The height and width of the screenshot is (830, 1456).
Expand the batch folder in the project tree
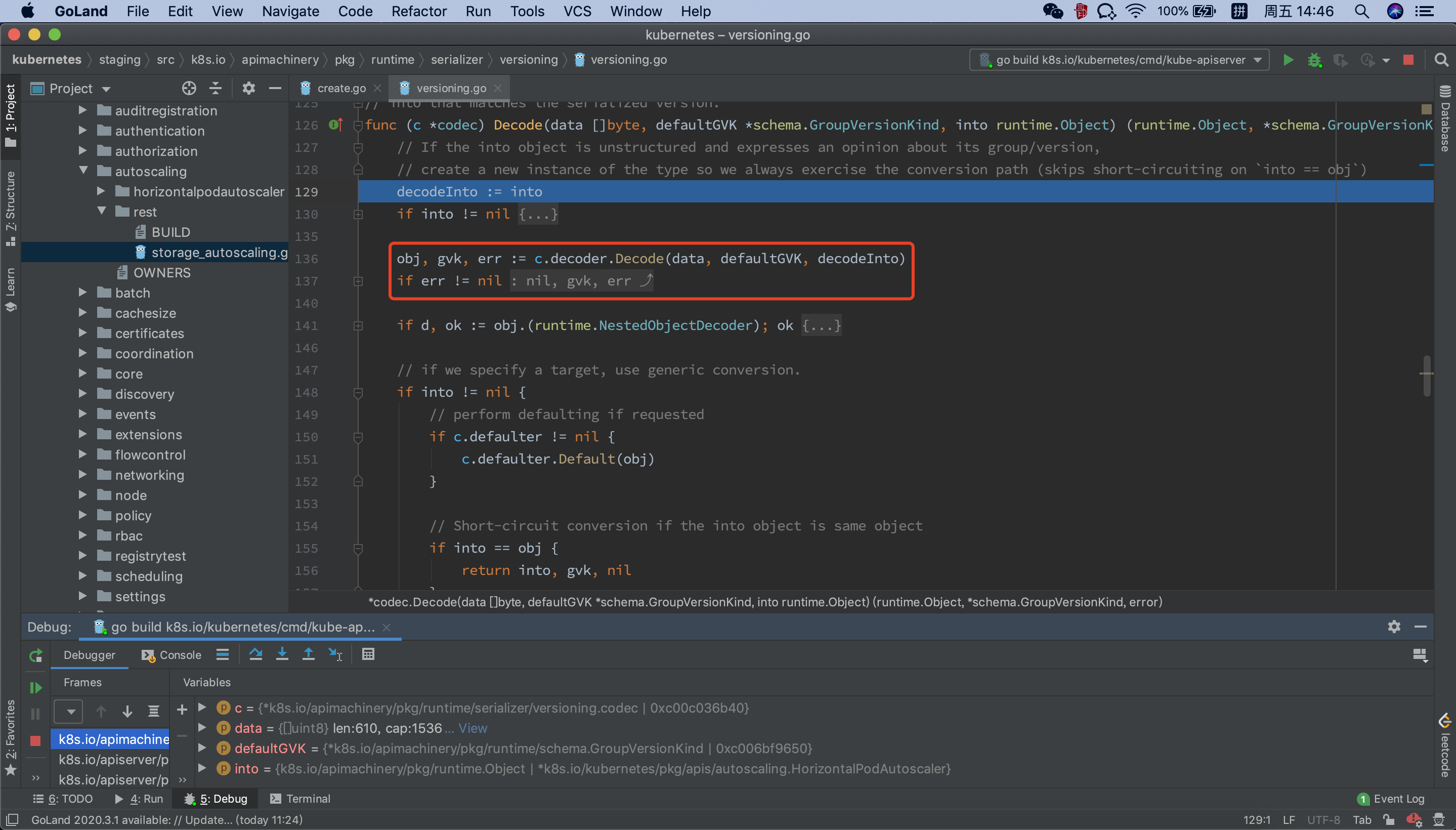coord(82,293)
